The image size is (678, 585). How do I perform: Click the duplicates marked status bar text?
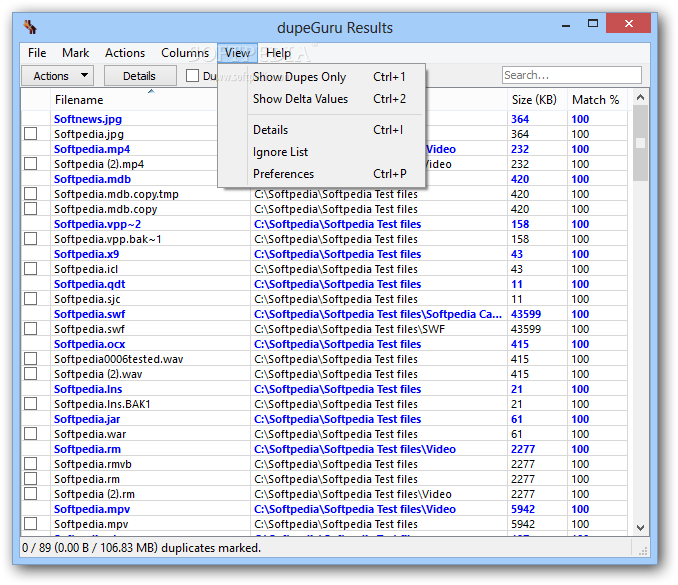(141, 548)
